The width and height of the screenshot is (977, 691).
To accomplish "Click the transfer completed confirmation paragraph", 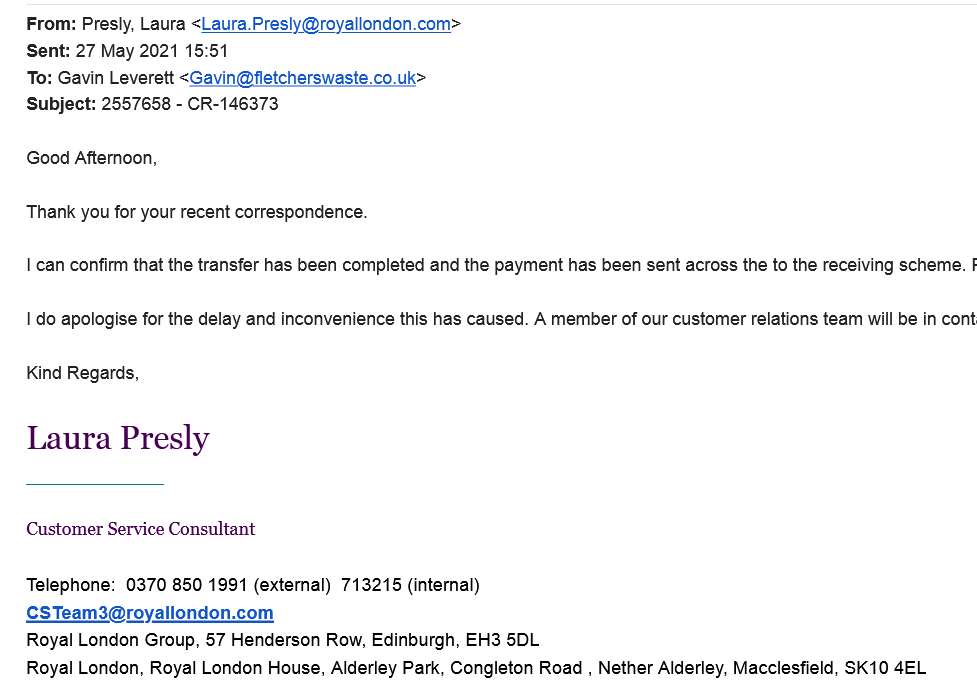I will 502,265.
